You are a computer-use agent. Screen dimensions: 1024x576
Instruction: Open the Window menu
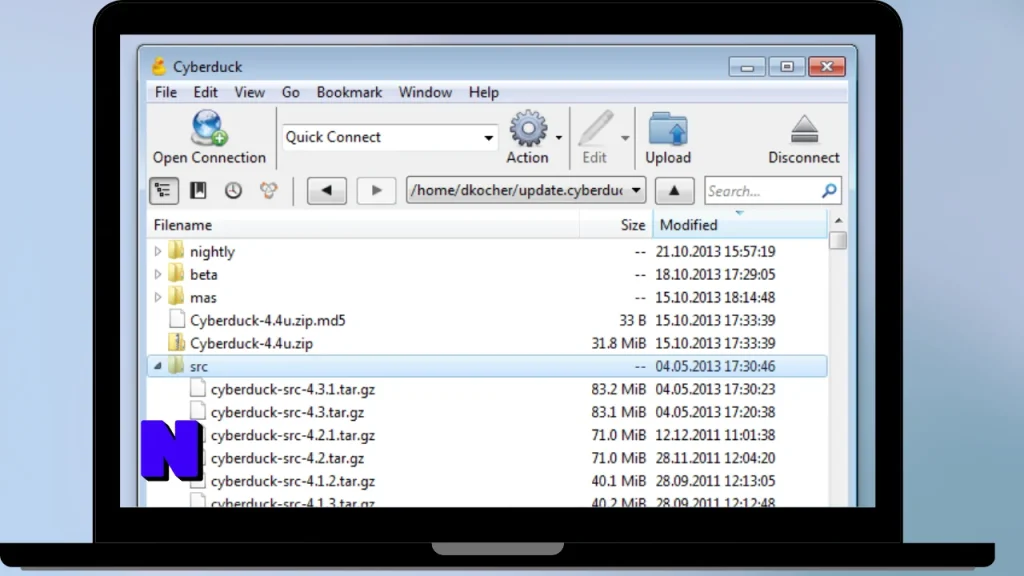[x=425, y=92]
